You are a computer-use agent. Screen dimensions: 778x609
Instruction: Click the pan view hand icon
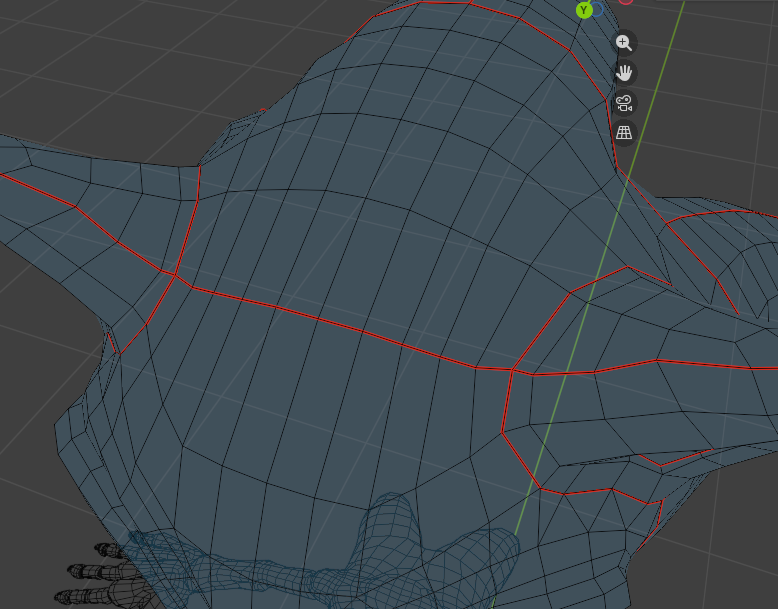pyautogui.click(x=624, y=73)
